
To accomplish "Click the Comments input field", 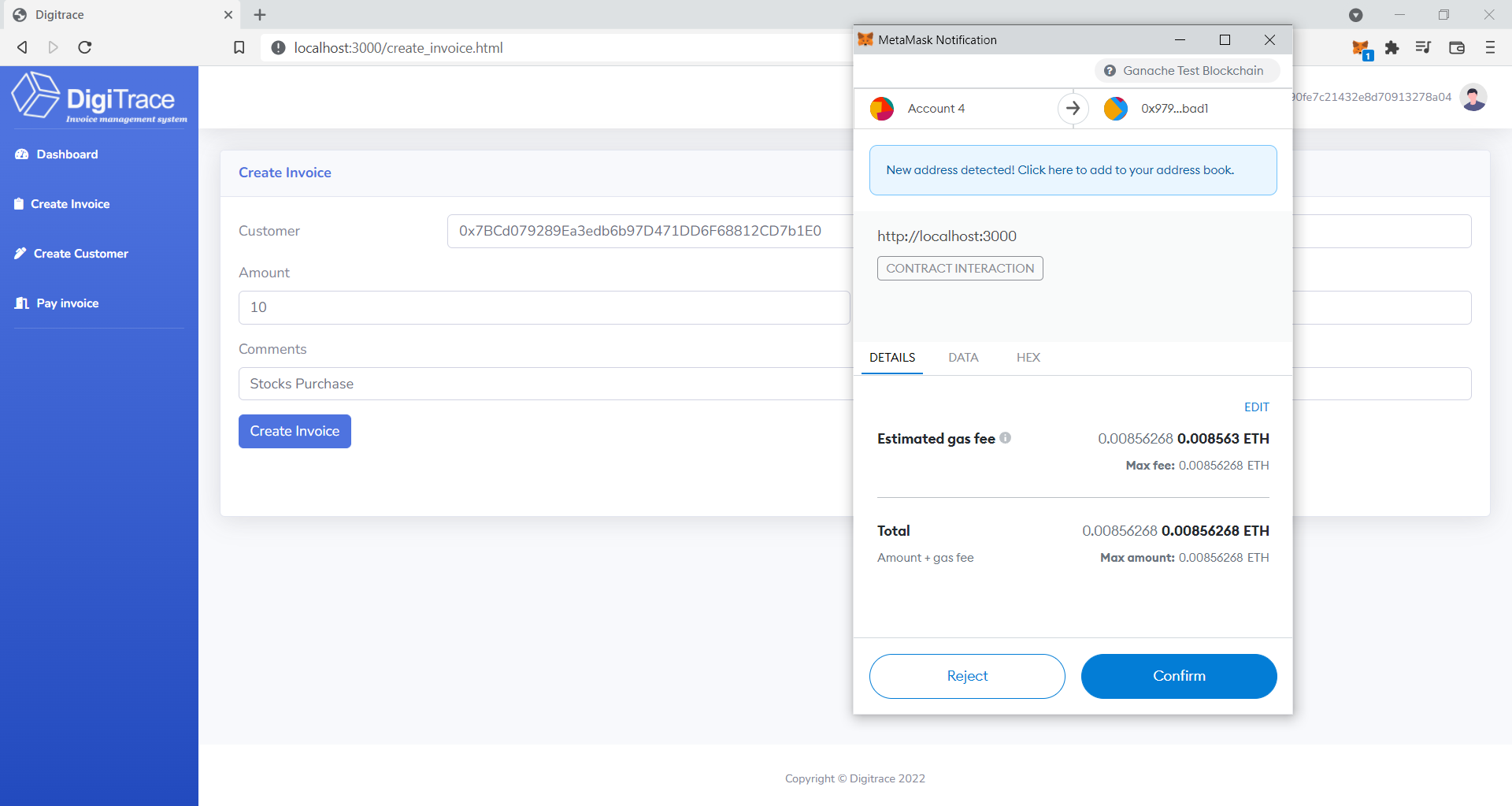I will pyautogui.click(x=544, y=384).
